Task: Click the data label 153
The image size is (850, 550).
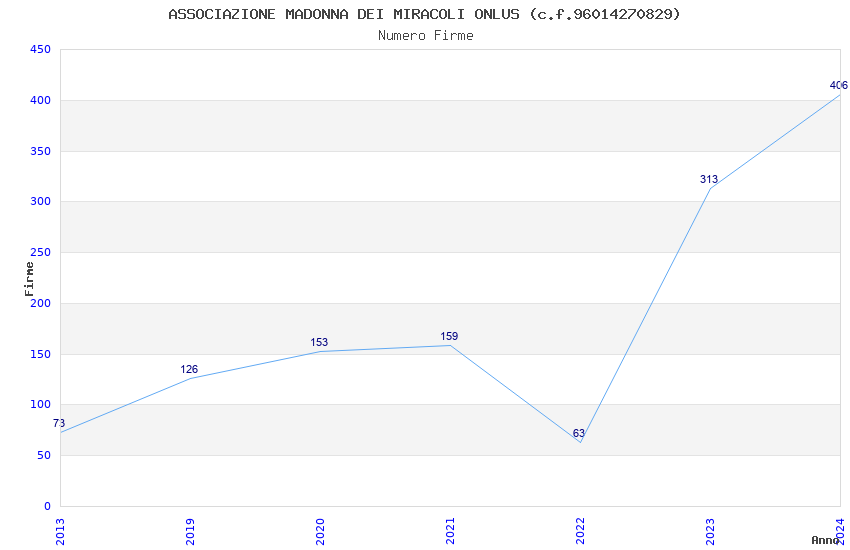Action: (x=319, y=342)
